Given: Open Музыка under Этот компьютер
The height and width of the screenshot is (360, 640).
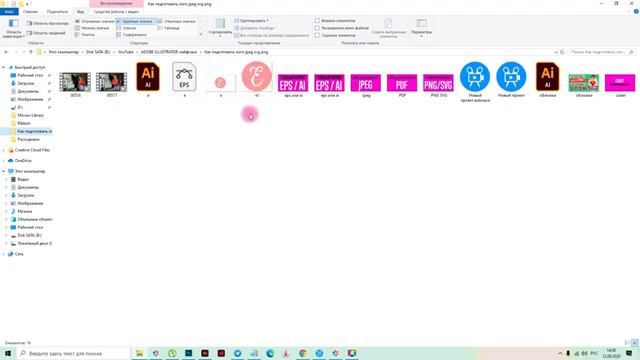Looking at the screenshot, I should [x=24, y=211].
